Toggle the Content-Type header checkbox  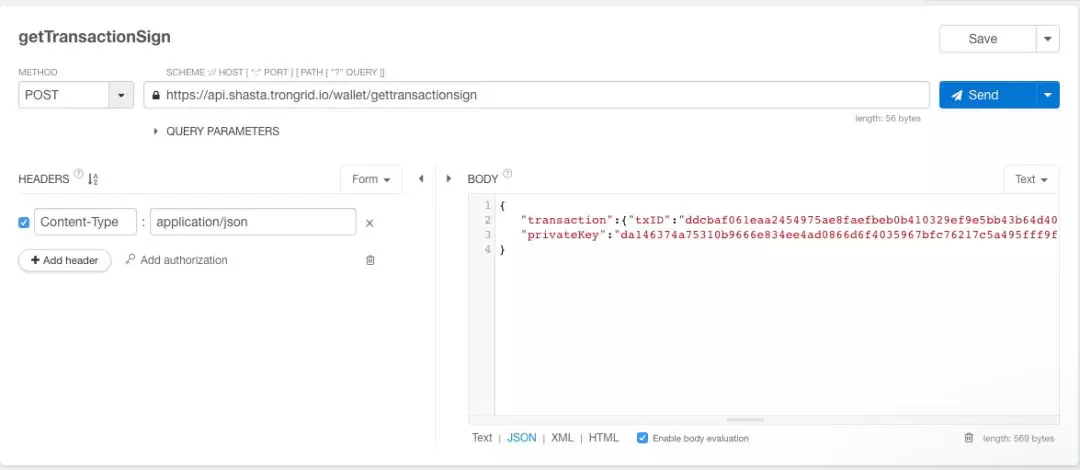(24, 222)
